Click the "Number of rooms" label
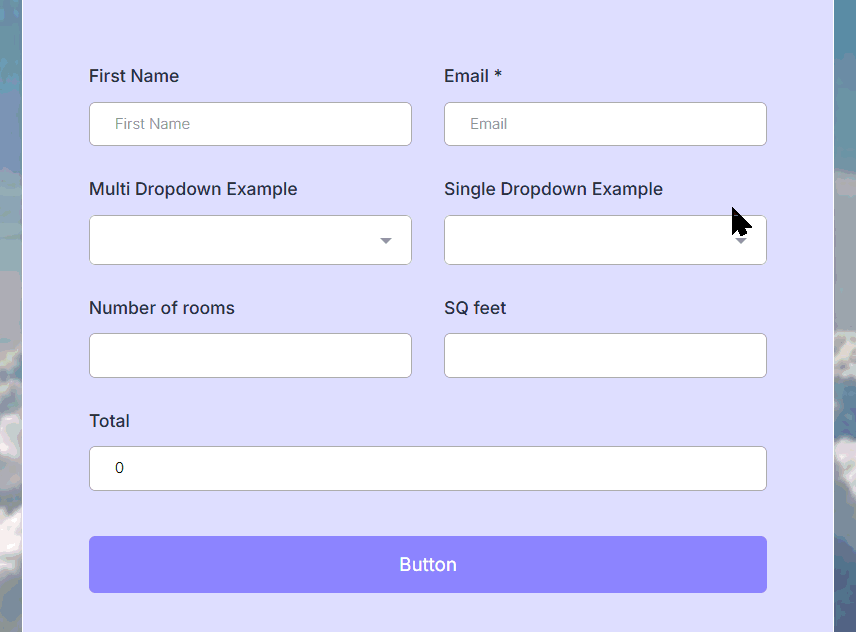856x632 pixels. point(162,308)
